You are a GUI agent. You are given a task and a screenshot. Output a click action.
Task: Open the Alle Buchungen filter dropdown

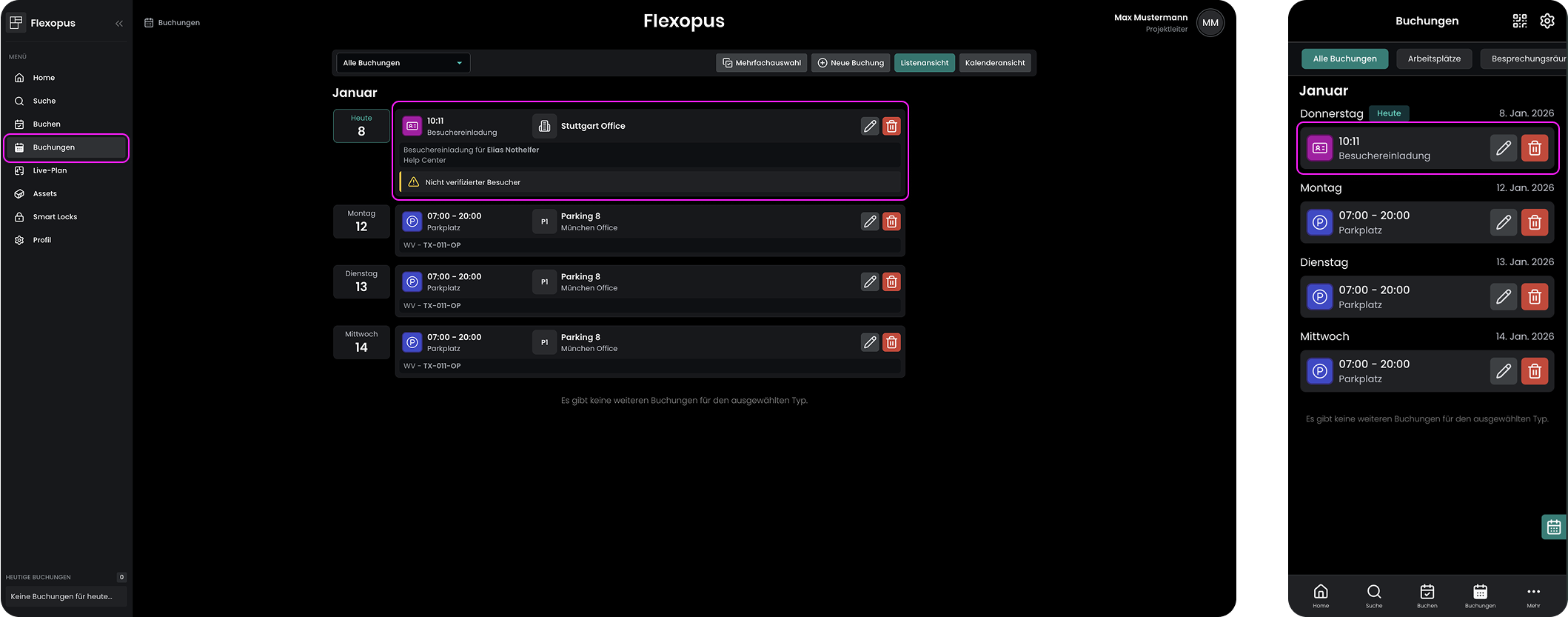point(403,63)
